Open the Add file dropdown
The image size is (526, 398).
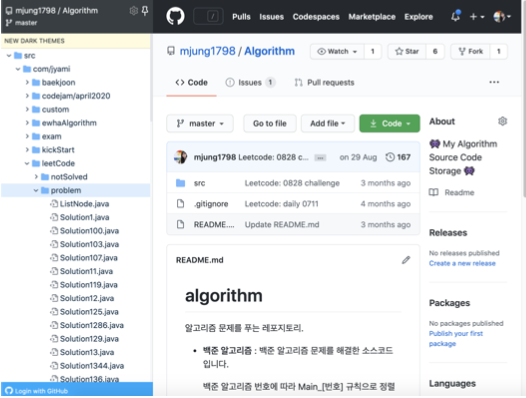[327, 123]
